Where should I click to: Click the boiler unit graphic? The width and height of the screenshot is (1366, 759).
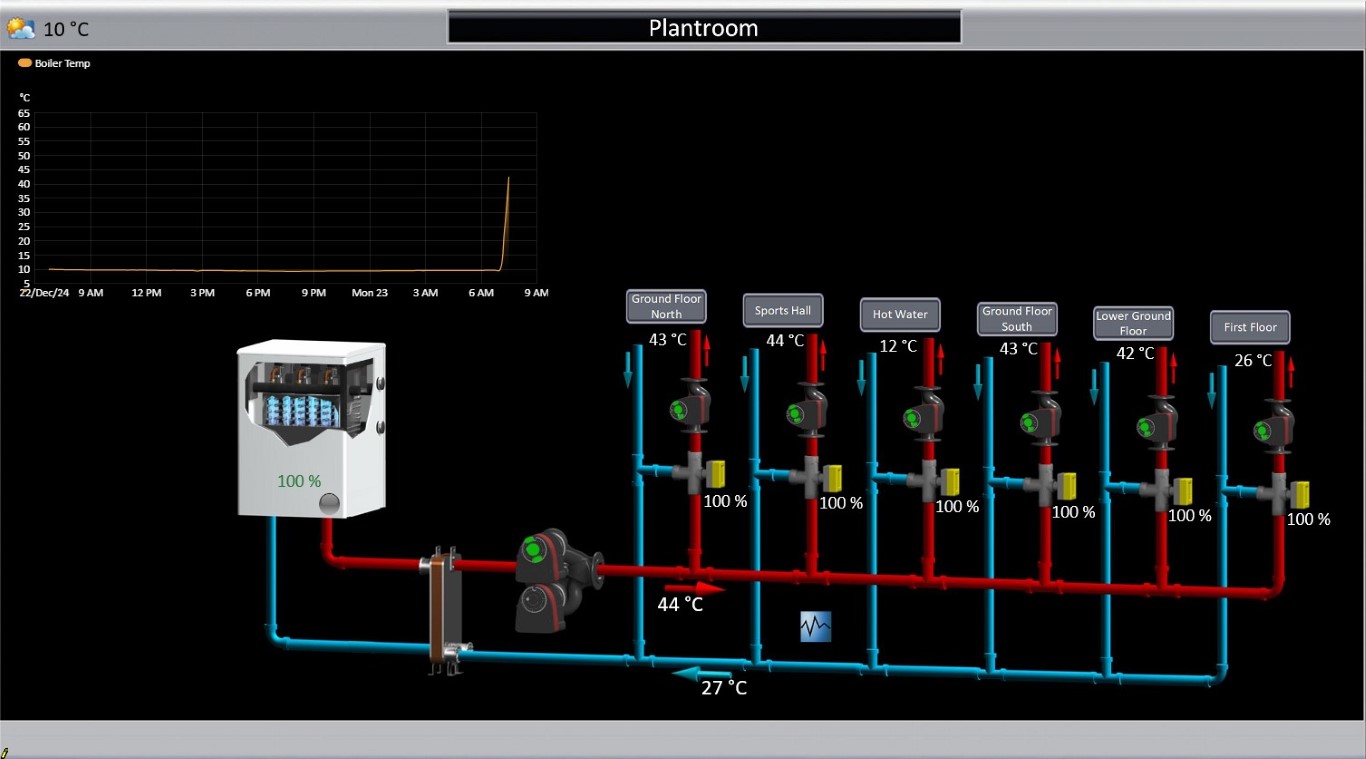(x=310, y=430)
